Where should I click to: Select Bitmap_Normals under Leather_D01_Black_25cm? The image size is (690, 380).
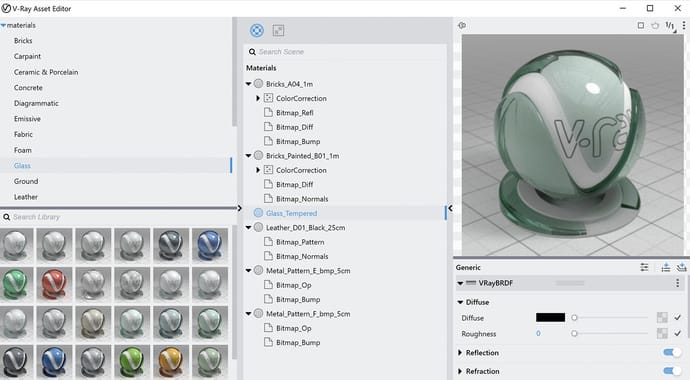click(302, 256)
